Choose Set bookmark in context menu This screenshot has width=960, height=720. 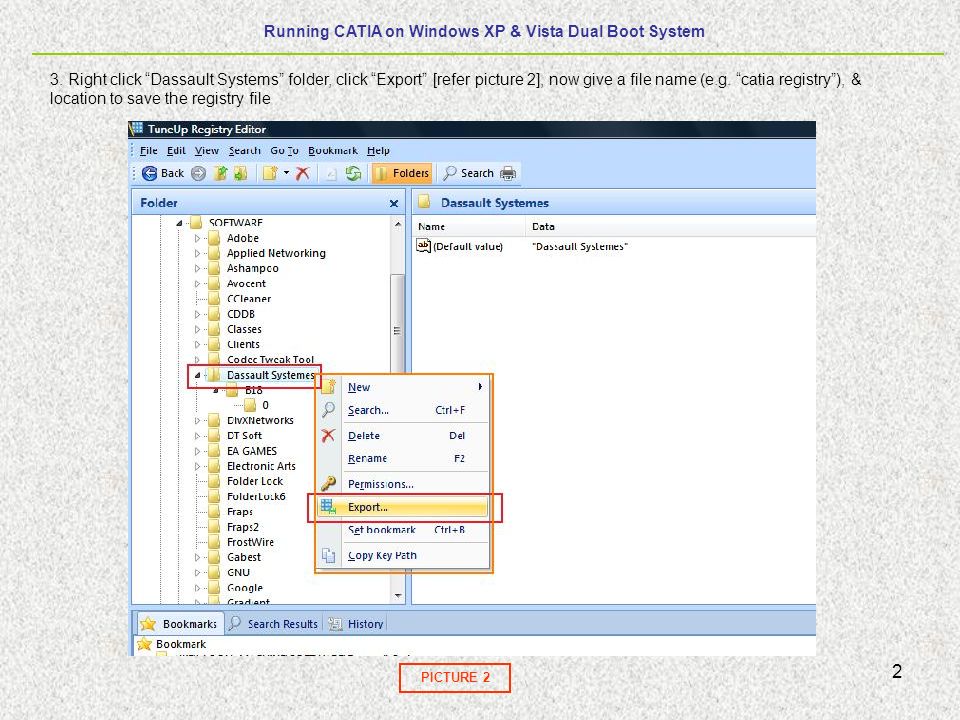[403, 530]
